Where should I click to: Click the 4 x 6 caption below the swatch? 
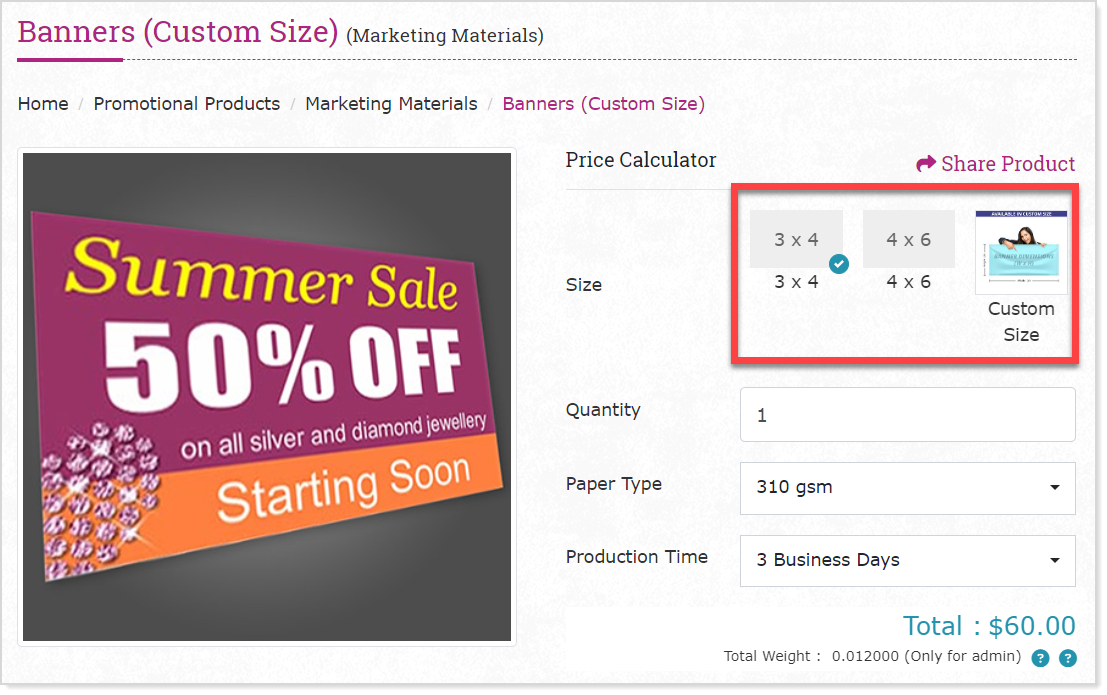coord(908,282)
